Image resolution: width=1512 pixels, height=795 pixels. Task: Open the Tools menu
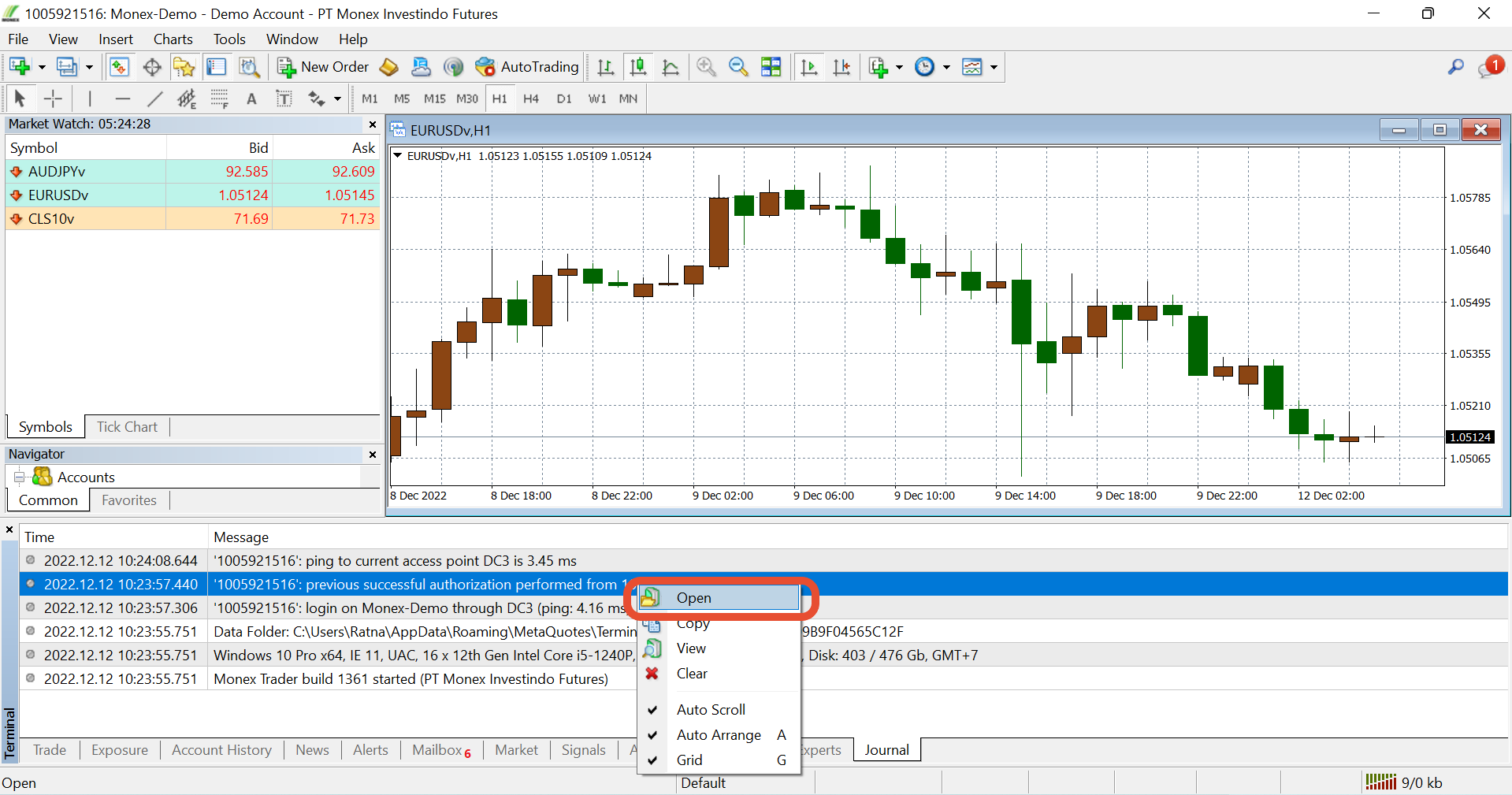click(x=229, y=39)
